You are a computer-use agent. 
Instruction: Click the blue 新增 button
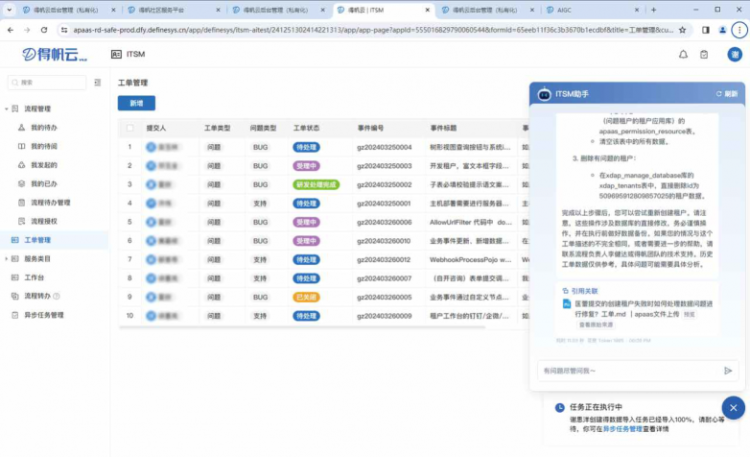(136, 103)
